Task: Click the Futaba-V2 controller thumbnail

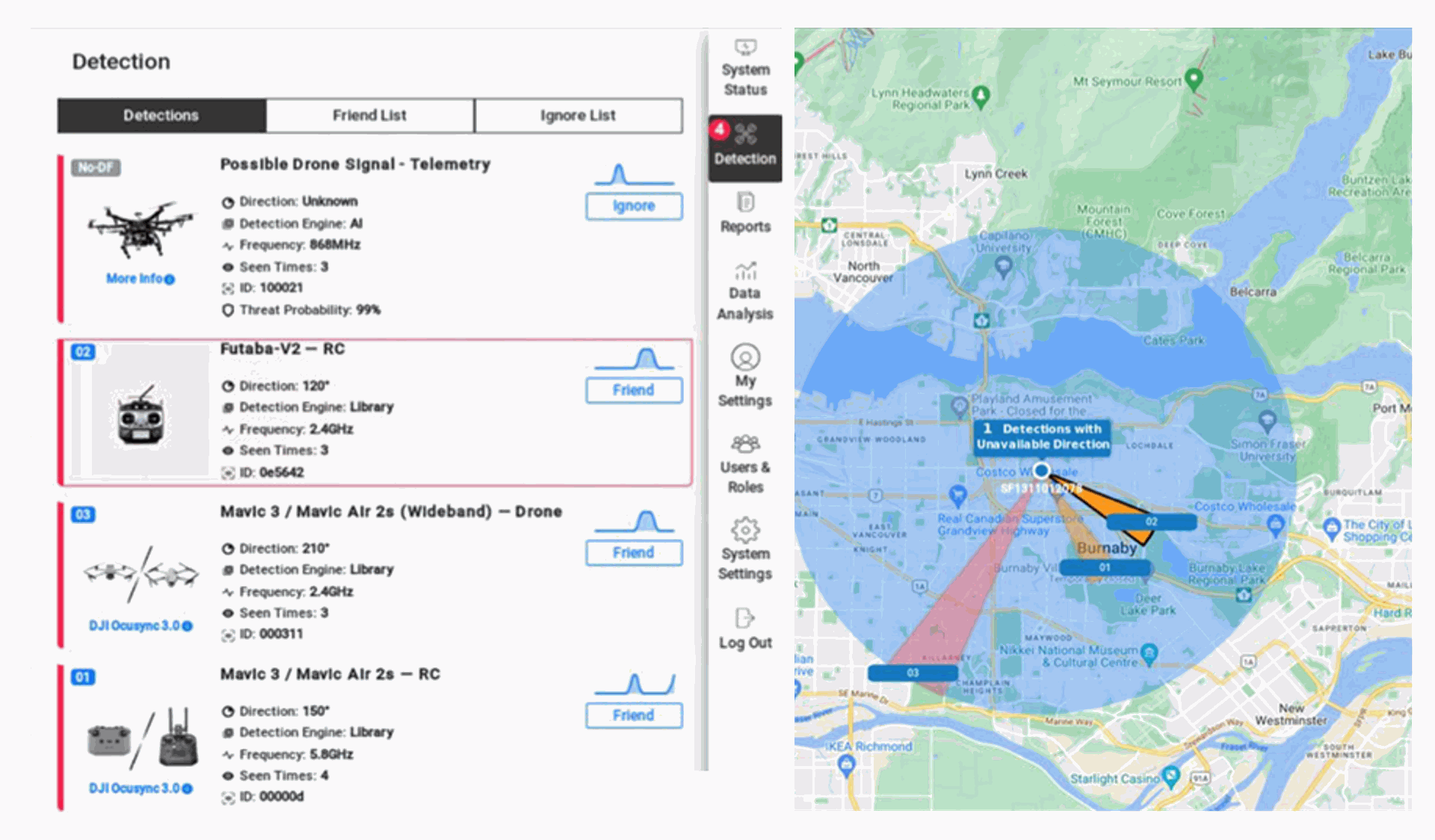Action: 141,416
